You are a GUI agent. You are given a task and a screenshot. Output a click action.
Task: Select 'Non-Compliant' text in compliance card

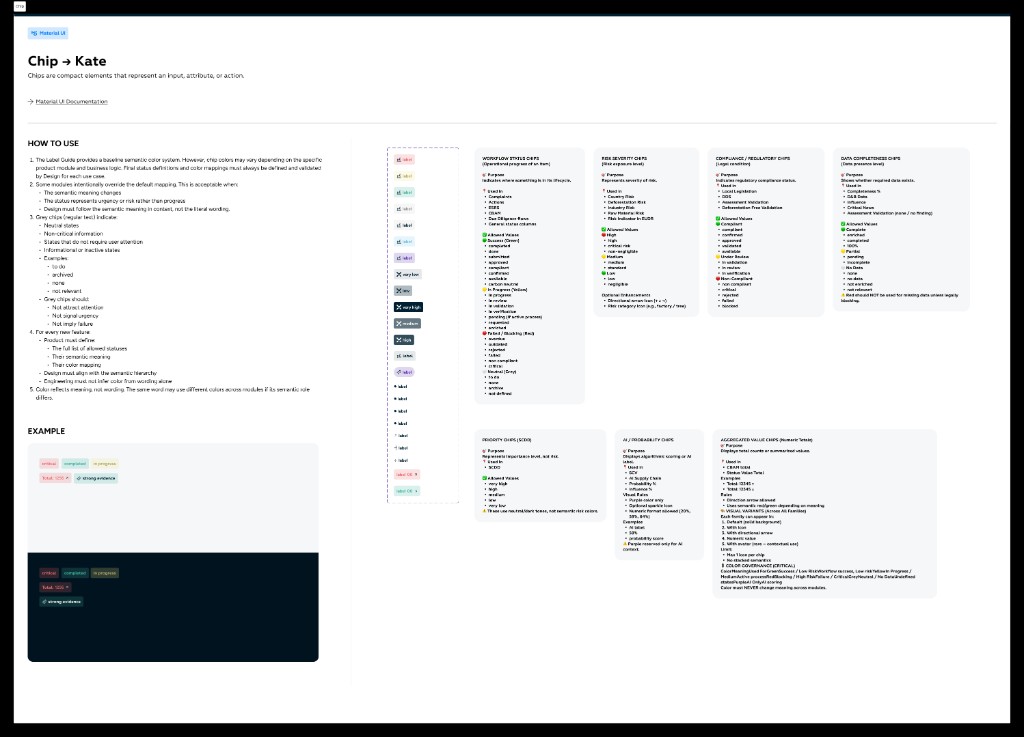[735, 279]
